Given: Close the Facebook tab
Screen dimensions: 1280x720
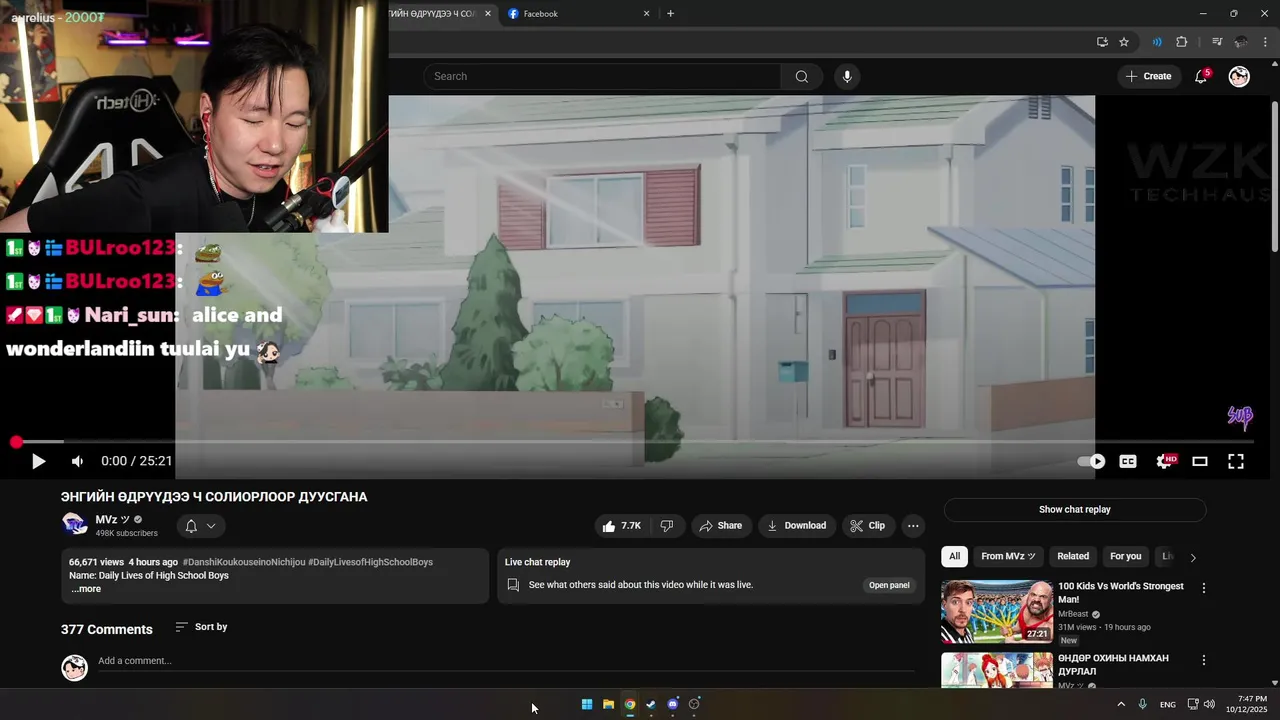Looking at the screenshot, I should (646, 14).
